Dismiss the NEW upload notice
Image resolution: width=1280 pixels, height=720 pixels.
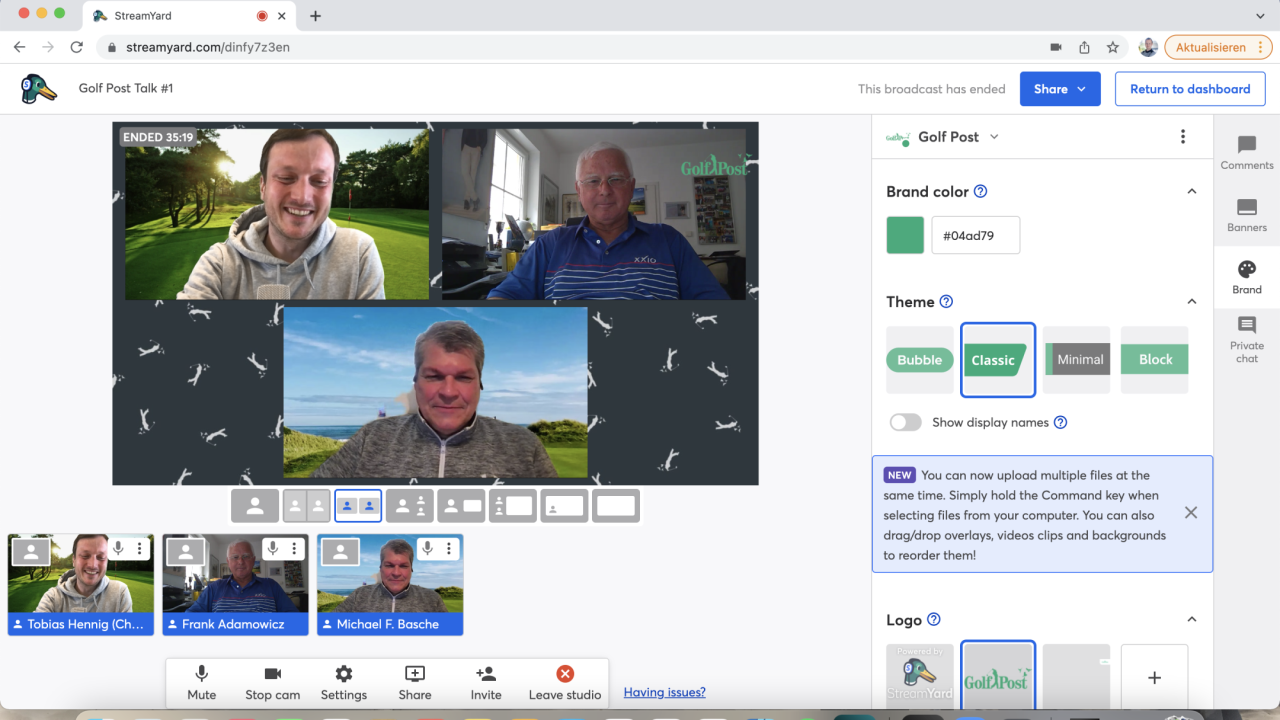(1191, 513)
